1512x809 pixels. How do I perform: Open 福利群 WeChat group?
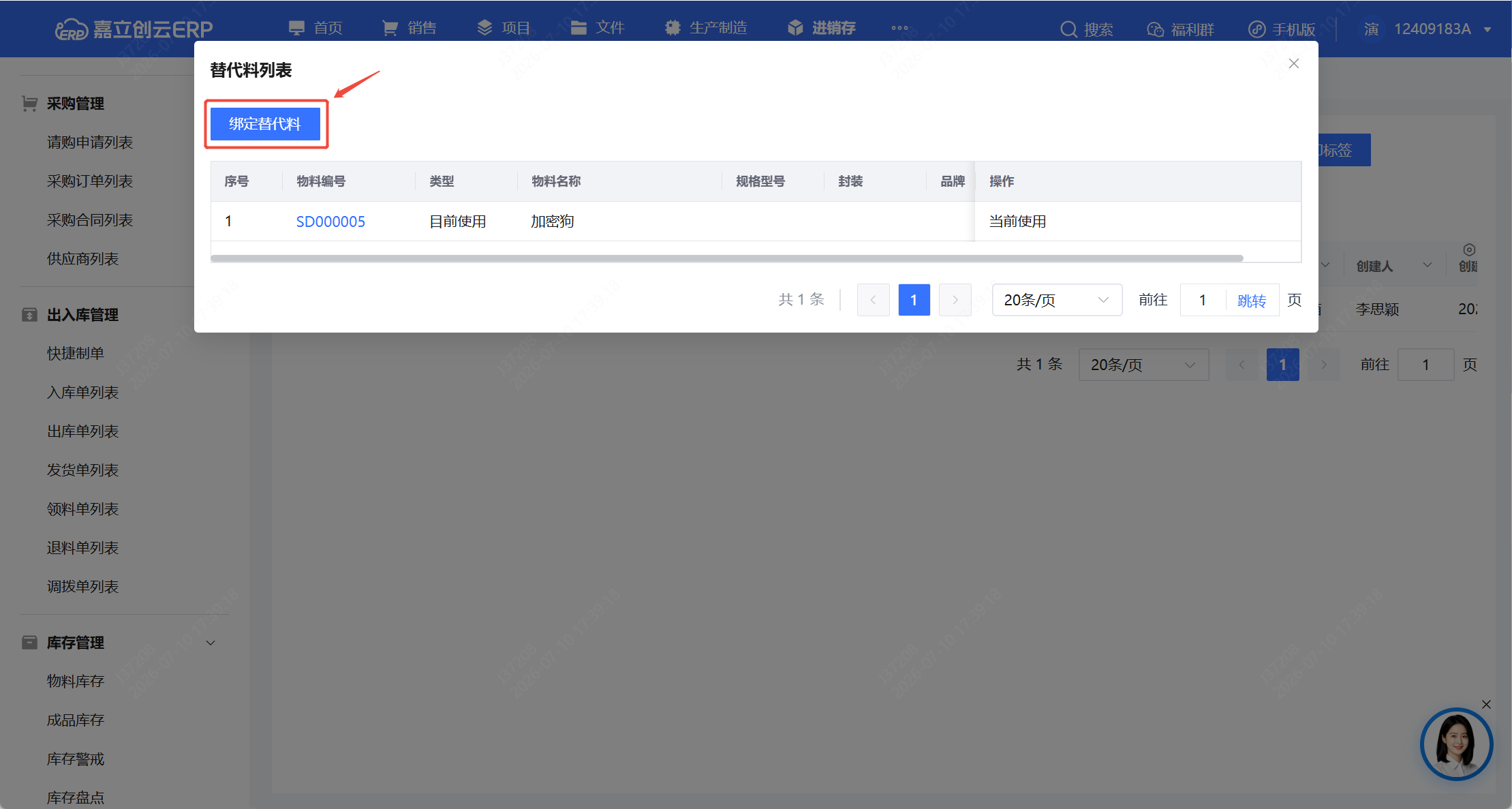click(1180, 29)
